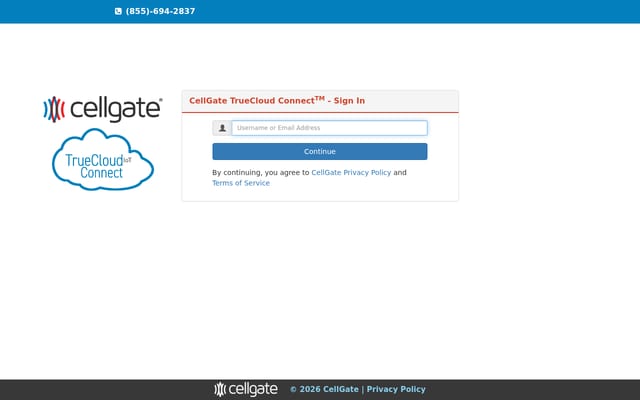The height and width of the screenshot is (400, 640).
Task: Click the CellGate logo in the footer
Action: (246, 389)
